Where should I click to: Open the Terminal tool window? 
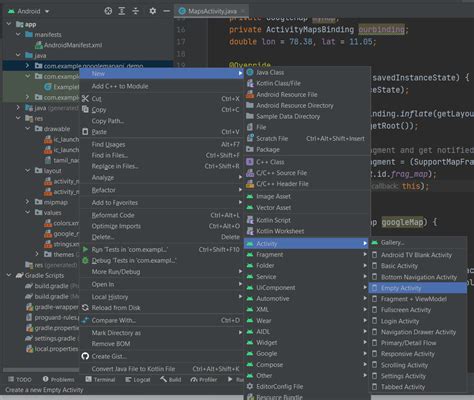pos(100,379)
